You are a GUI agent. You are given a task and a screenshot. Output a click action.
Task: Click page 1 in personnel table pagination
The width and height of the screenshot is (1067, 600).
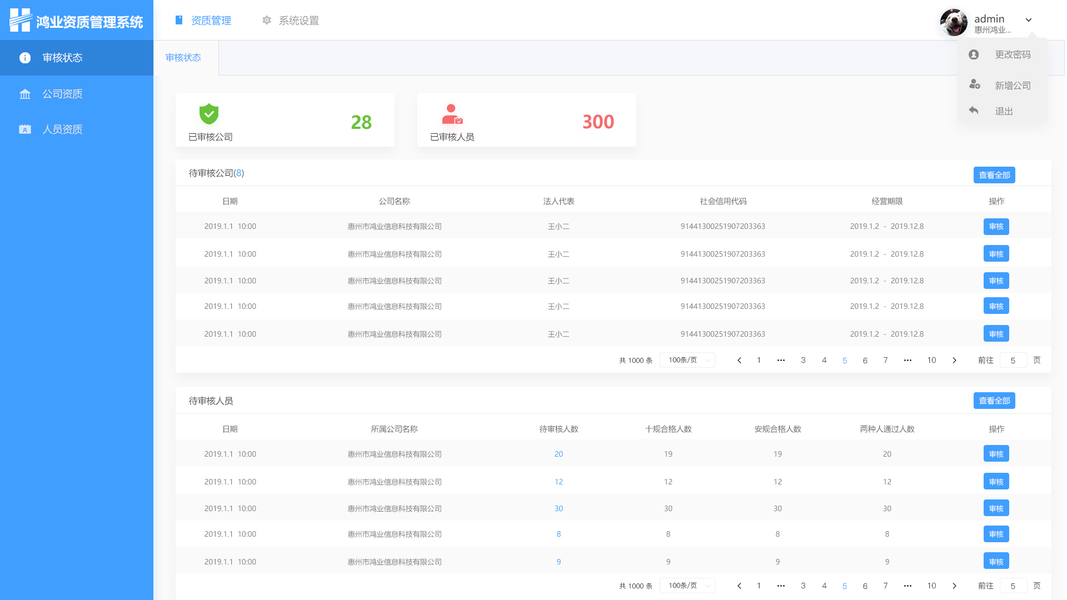point(759,586)
